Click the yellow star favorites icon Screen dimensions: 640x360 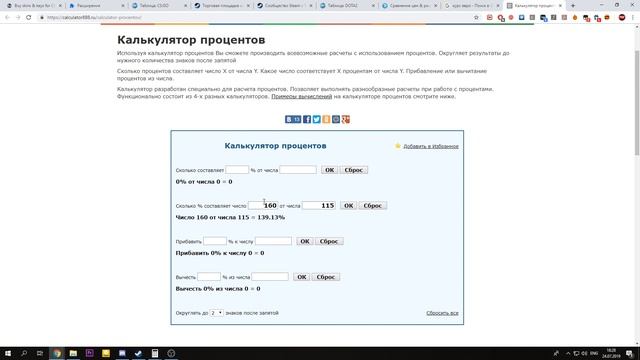click(x=398, y=146)
